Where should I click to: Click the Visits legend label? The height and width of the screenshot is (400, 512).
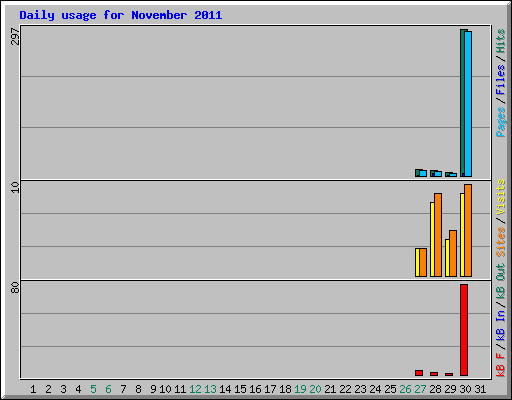pos(501,197)
